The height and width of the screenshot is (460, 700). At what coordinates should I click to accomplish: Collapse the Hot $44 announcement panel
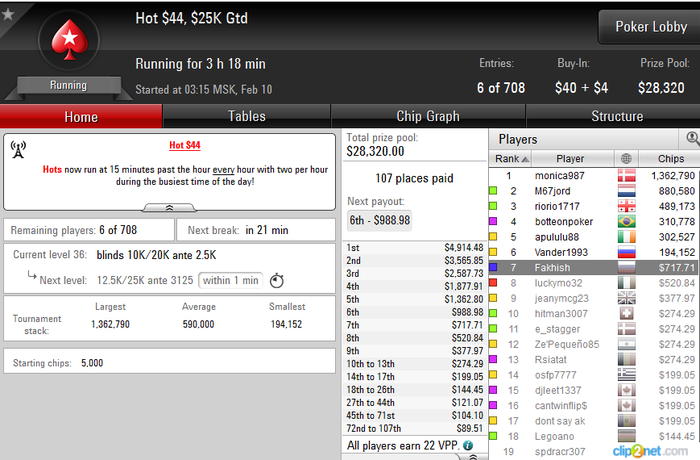[x=169, y=208]
